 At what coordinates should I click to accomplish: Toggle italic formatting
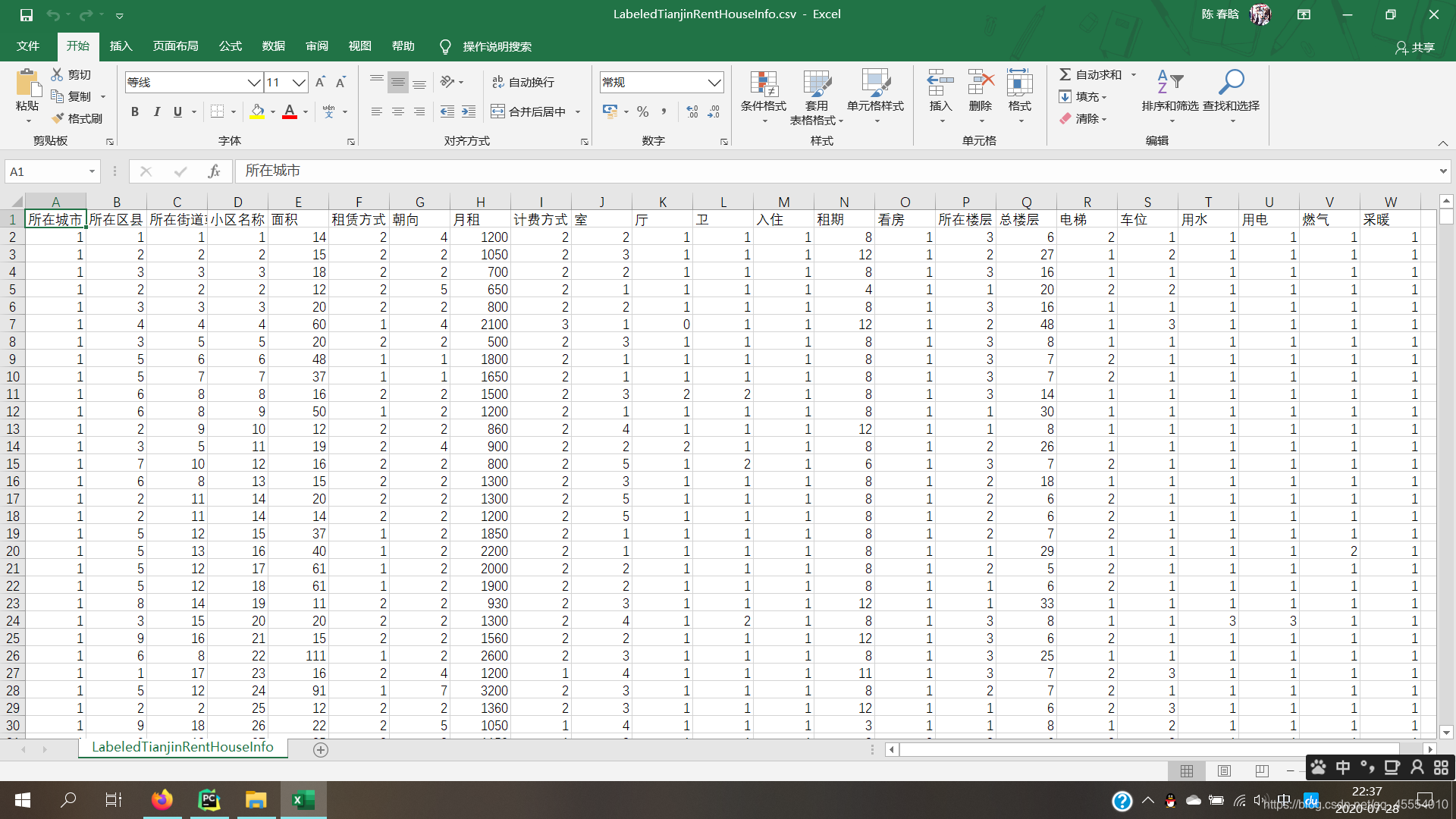click(156, 111)
